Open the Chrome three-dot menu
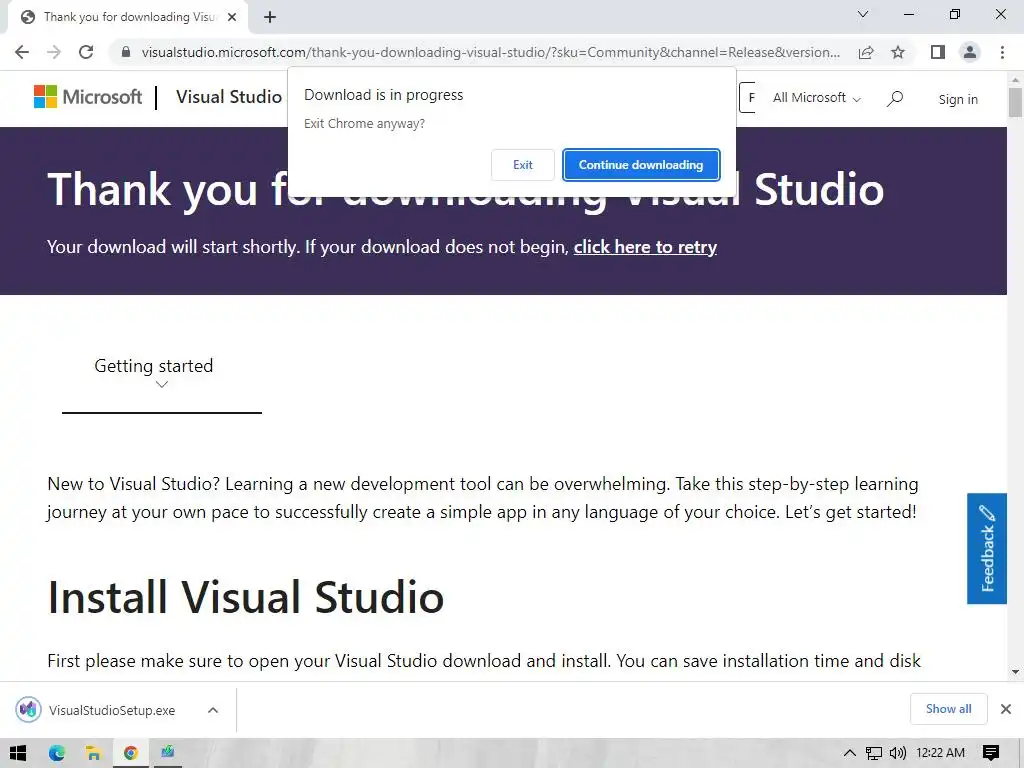 coord(1002,52)
